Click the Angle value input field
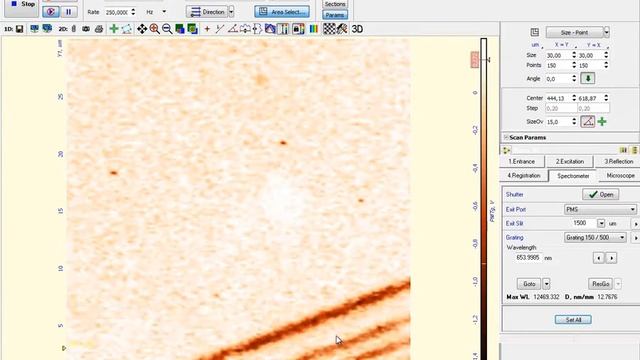 tap(558, 79)
